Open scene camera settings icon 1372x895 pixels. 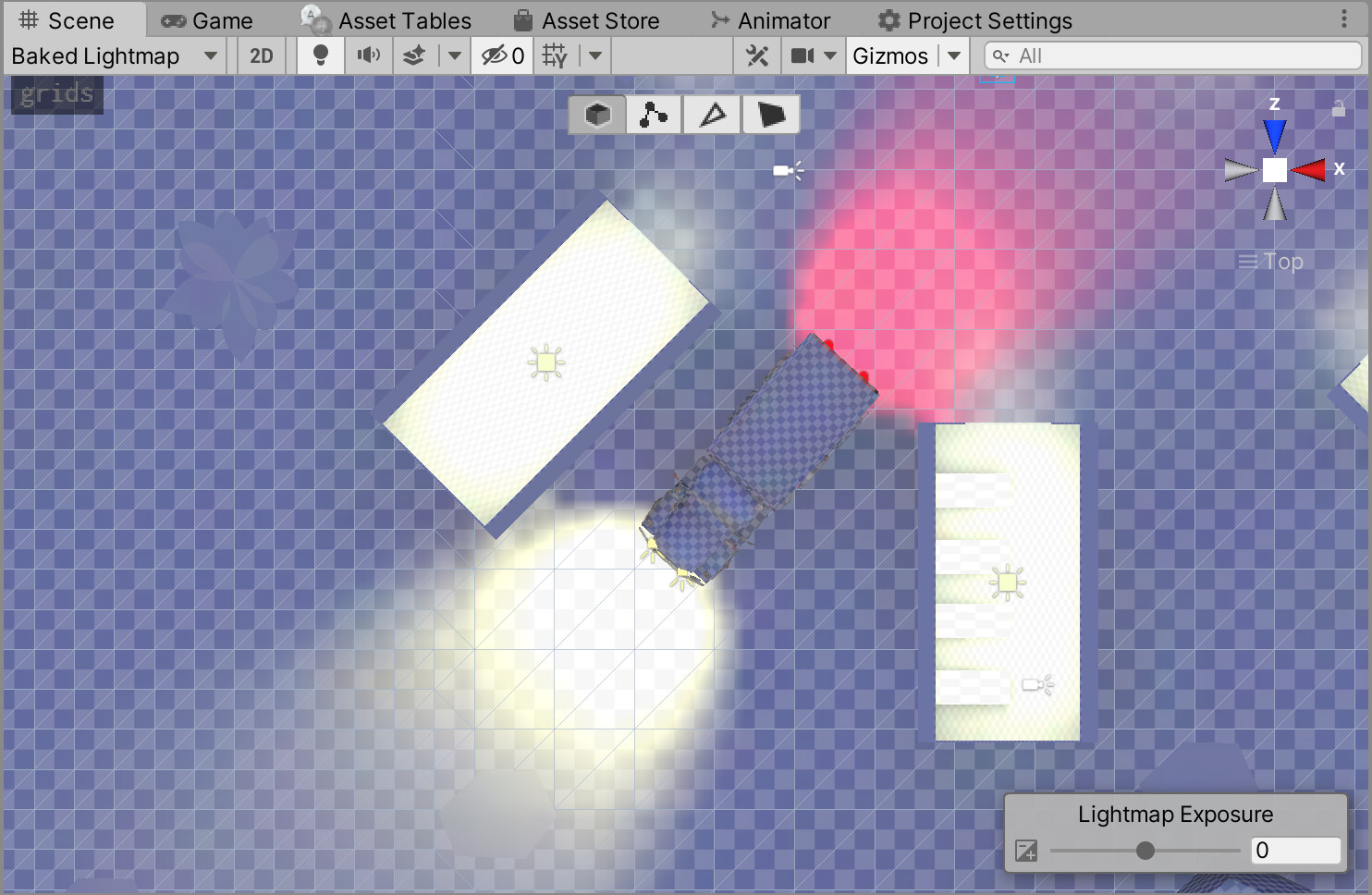(802, 56)
